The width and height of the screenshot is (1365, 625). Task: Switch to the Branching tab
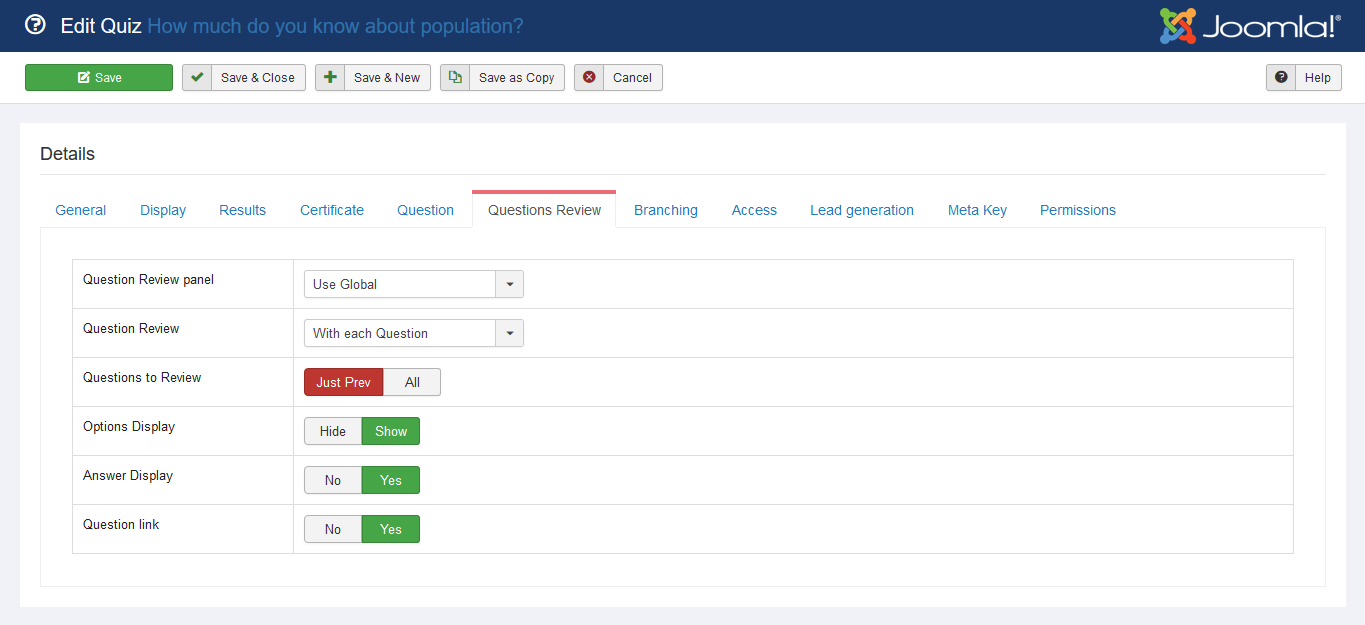[665, 210]
